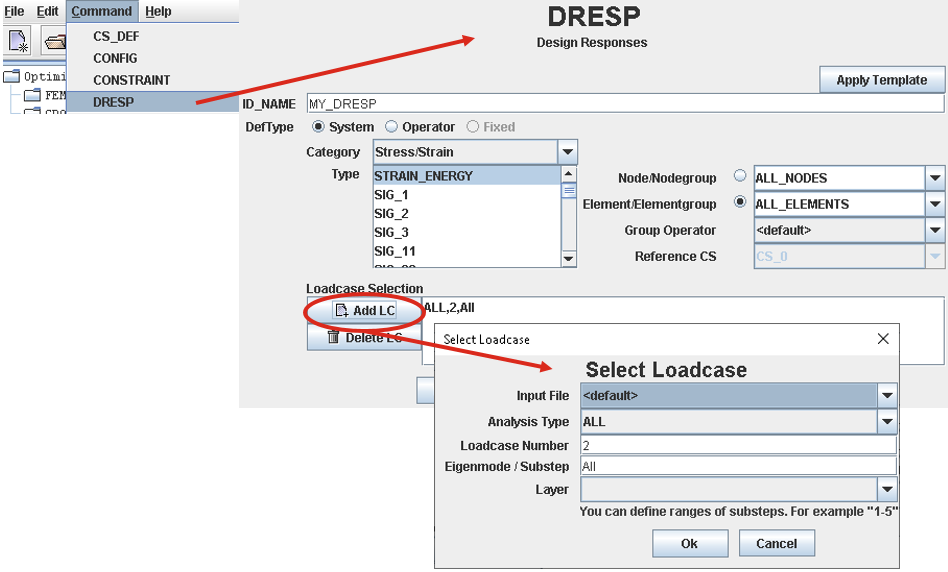Click the Type list scrollbar thumb
Screen dimensions: 948x572
point(568,190)
